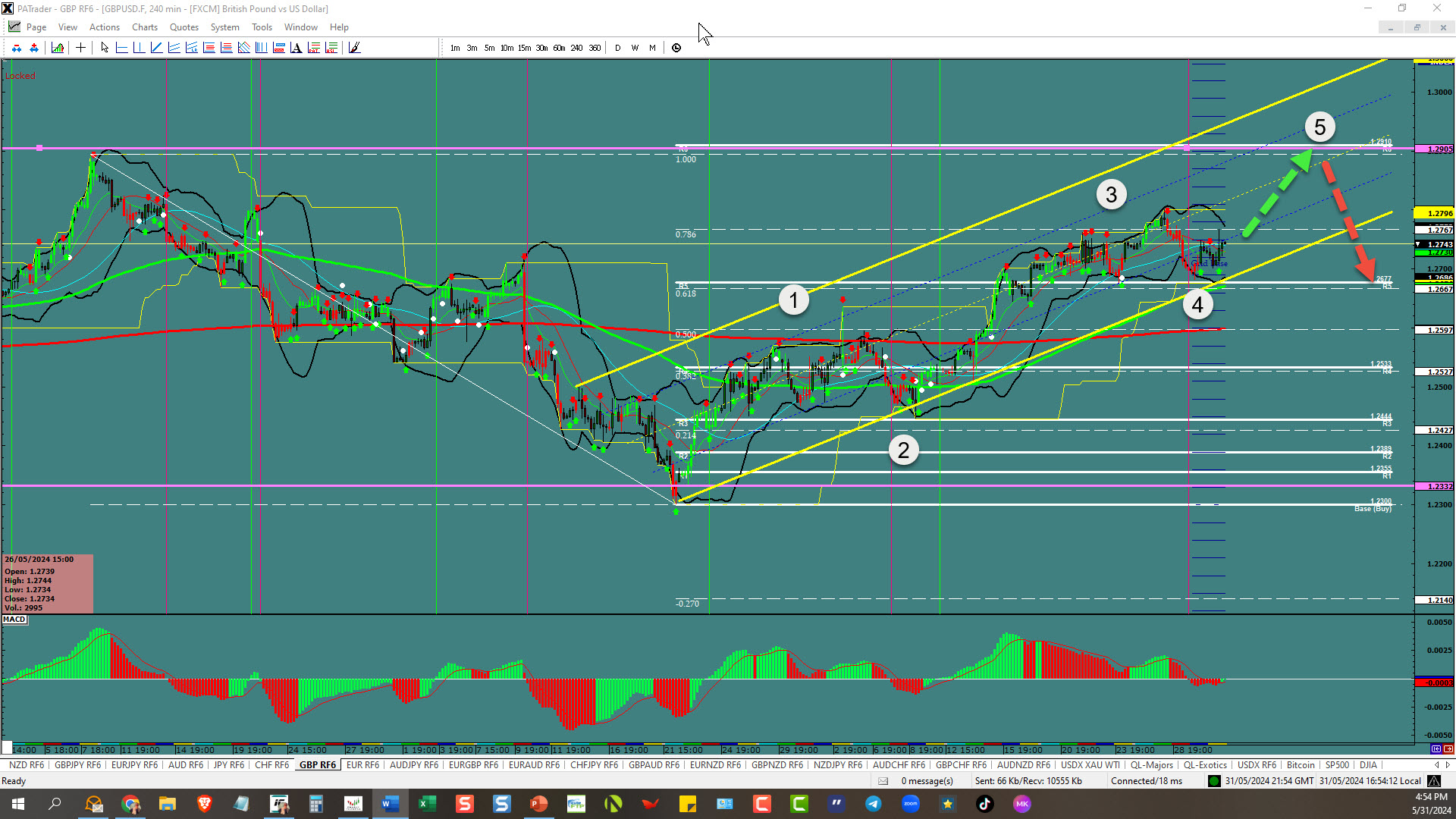This screenshot has height=819, width=1456.
Task: Select the parallel channel lines tool
Action: [x=174, y=48]
